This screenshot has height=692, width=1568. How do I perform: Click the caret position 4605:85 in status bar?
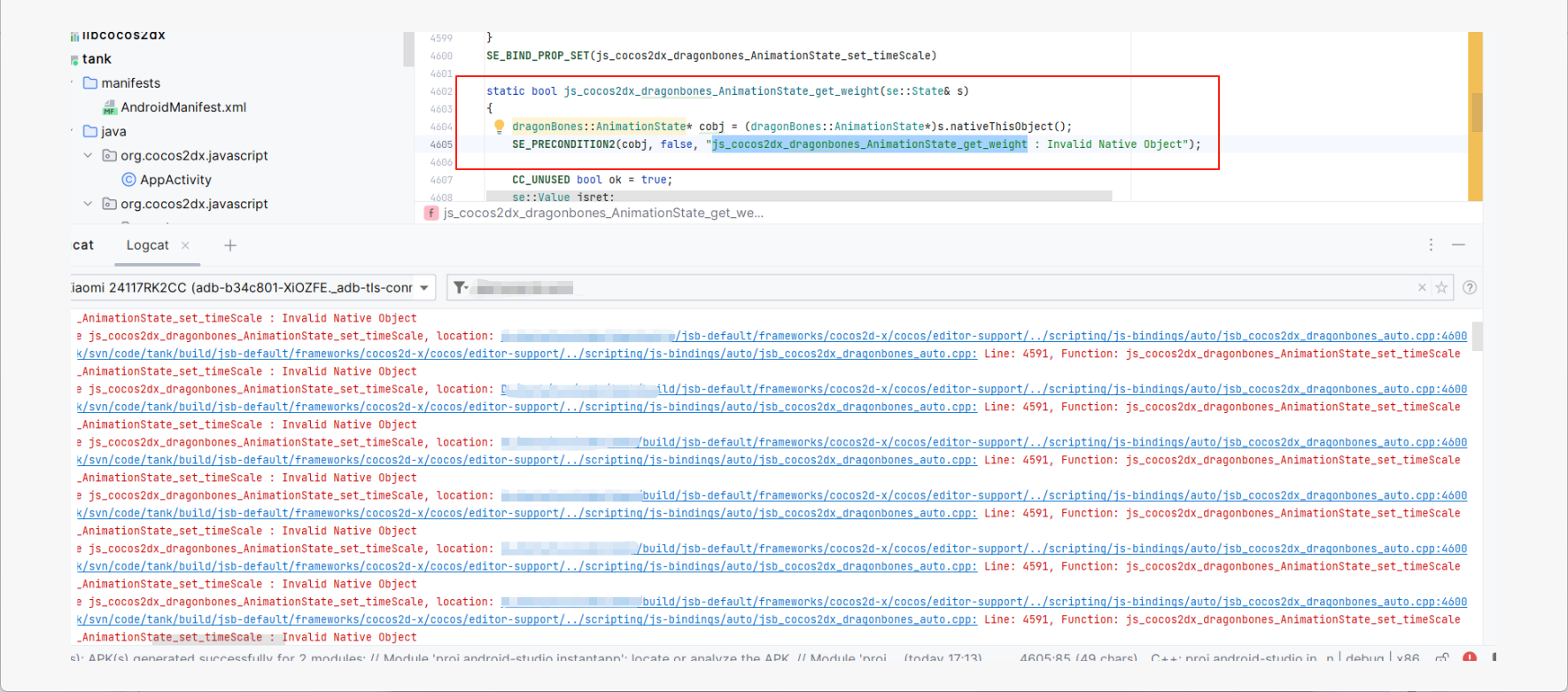point(1078,658)
